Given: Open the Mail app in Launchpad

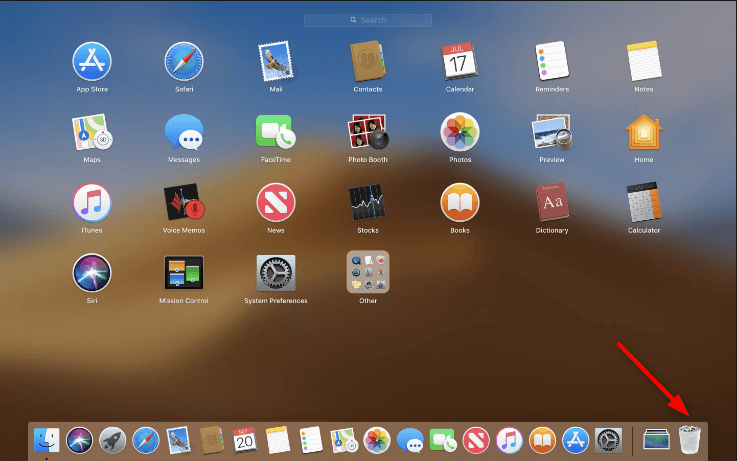Looking at the screenshot, I should [x=275, y=62].
